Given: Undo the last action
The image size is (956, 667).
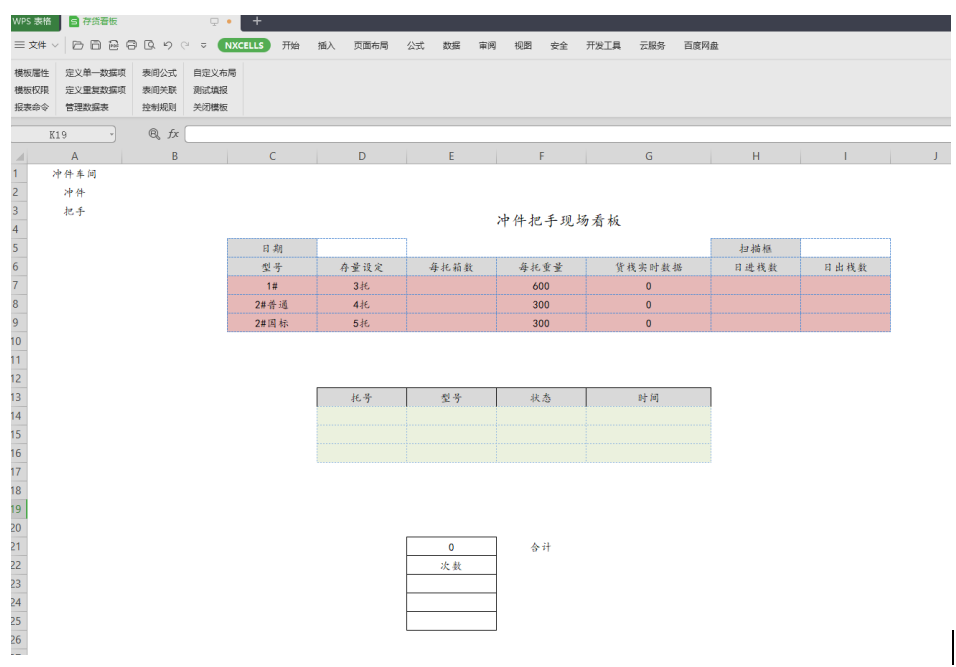Looking at the screenshot, I should (168, 45).
